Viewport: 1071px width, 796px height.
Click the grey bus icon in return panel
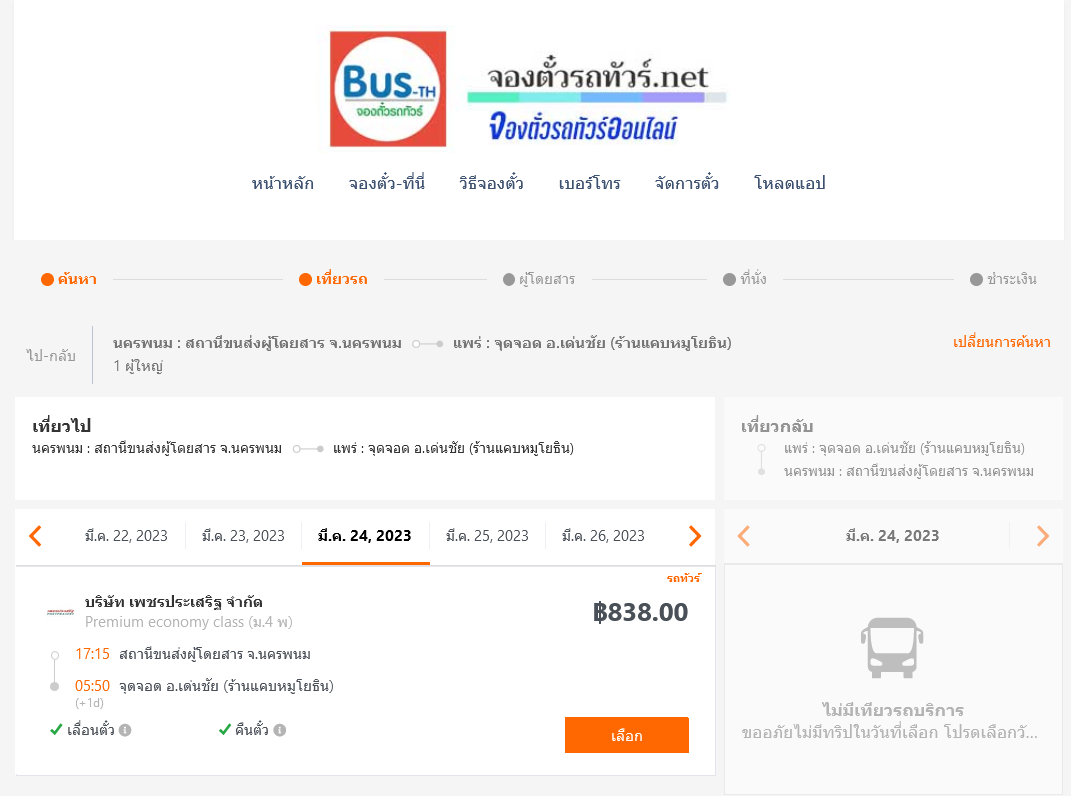point(892,647)
